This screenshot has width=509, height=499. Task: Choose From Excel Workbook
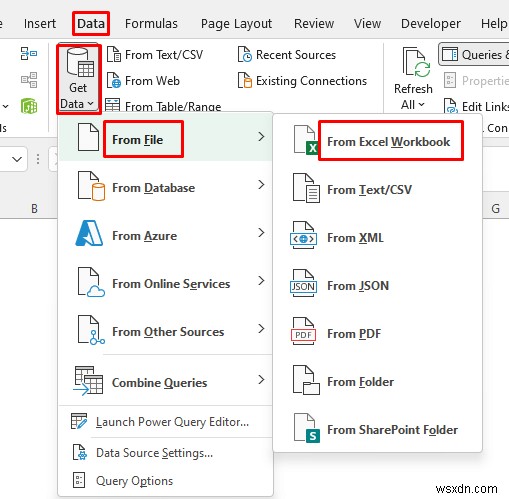pyautogui.click(x=388, y=142)
